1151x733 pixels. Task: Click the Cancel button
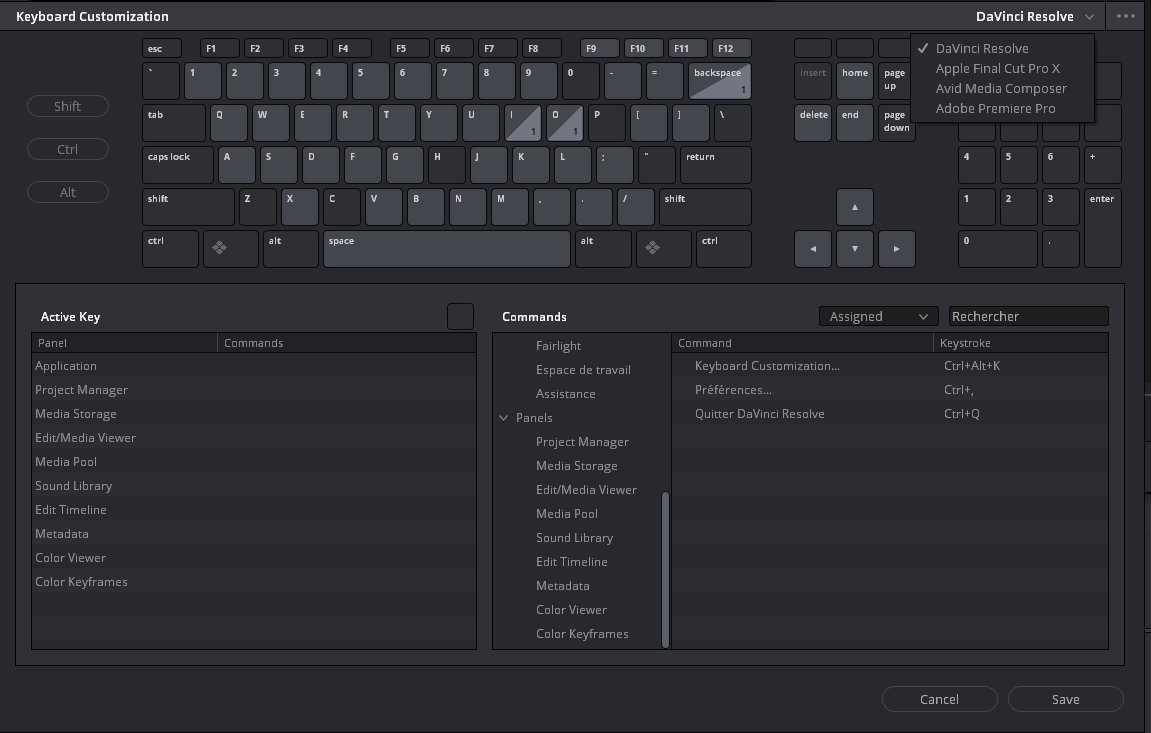939,699
